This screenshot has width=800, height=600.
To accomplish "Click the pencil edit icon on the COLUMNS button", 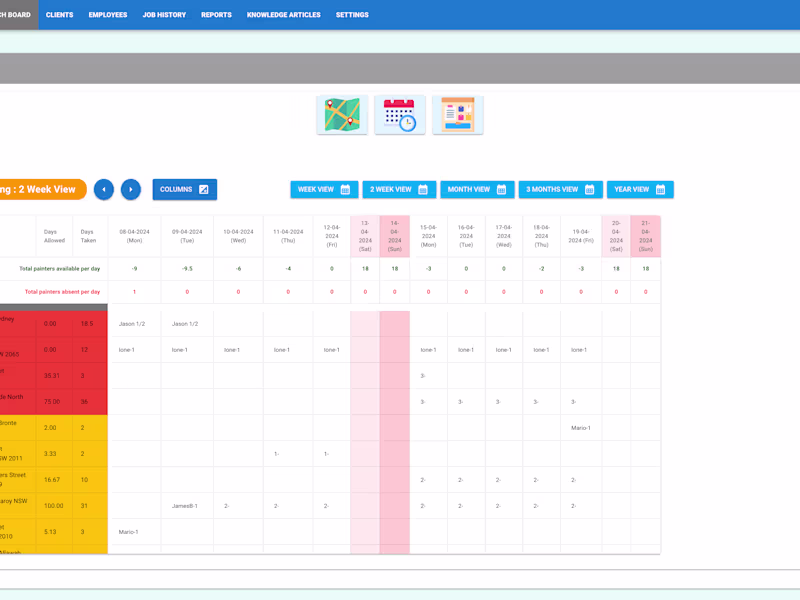I will click(x=205, y=189).
